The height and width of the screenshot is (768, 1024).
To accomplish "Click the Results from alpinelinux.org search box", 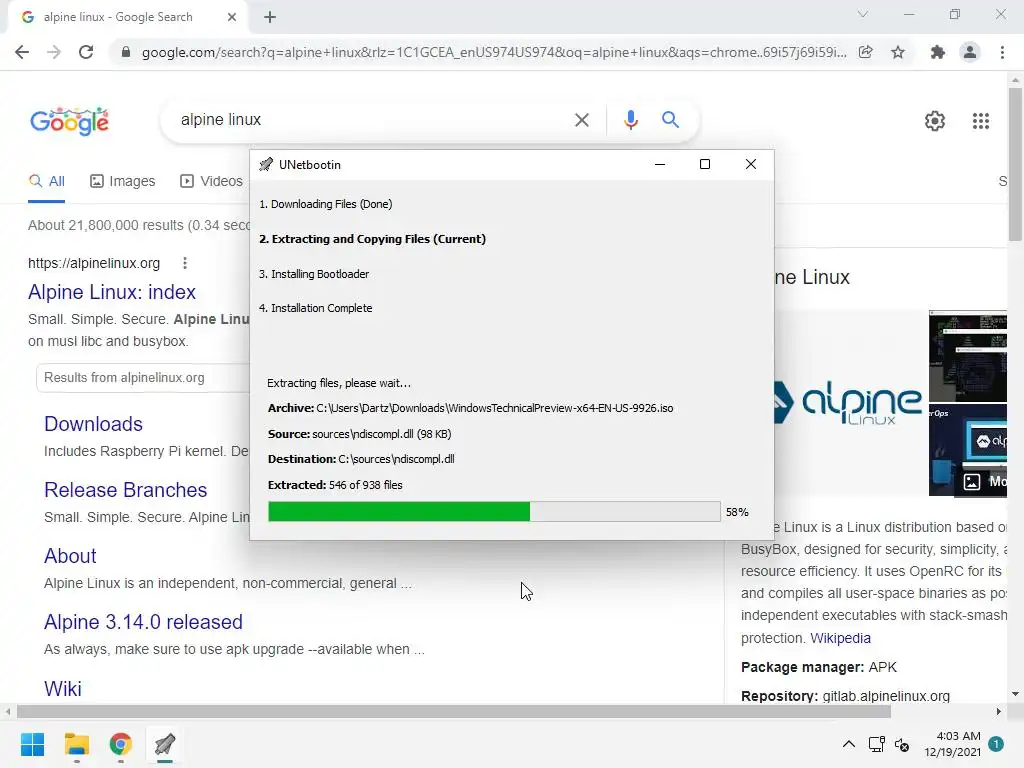I will click(x=144, y=377).
